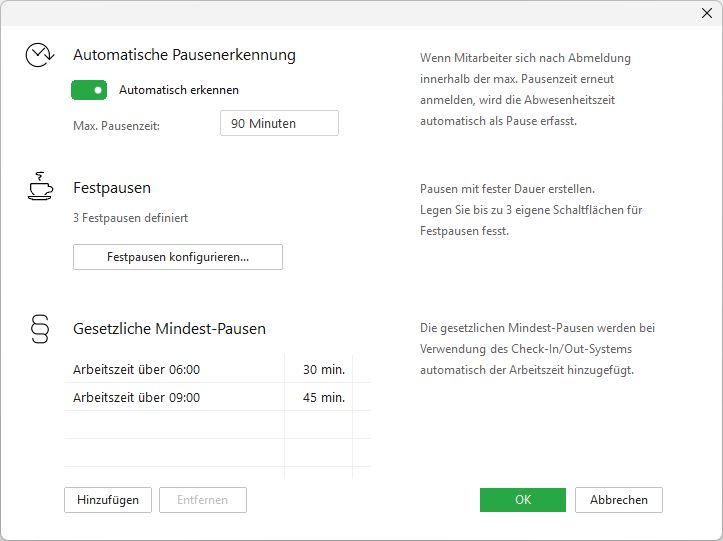Open Festpausen konfigurieren dialog

click(x=178, y=257)
